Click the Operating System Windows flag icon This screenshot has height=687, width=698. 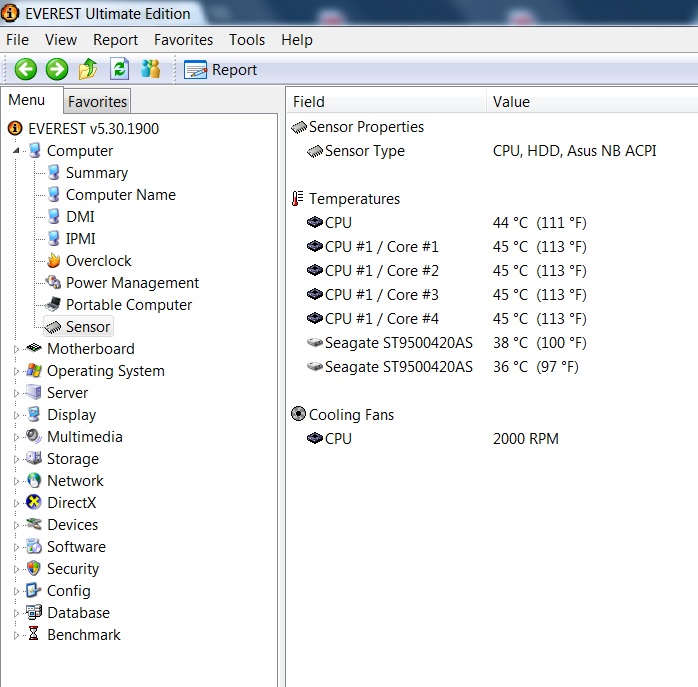point(34,370)
